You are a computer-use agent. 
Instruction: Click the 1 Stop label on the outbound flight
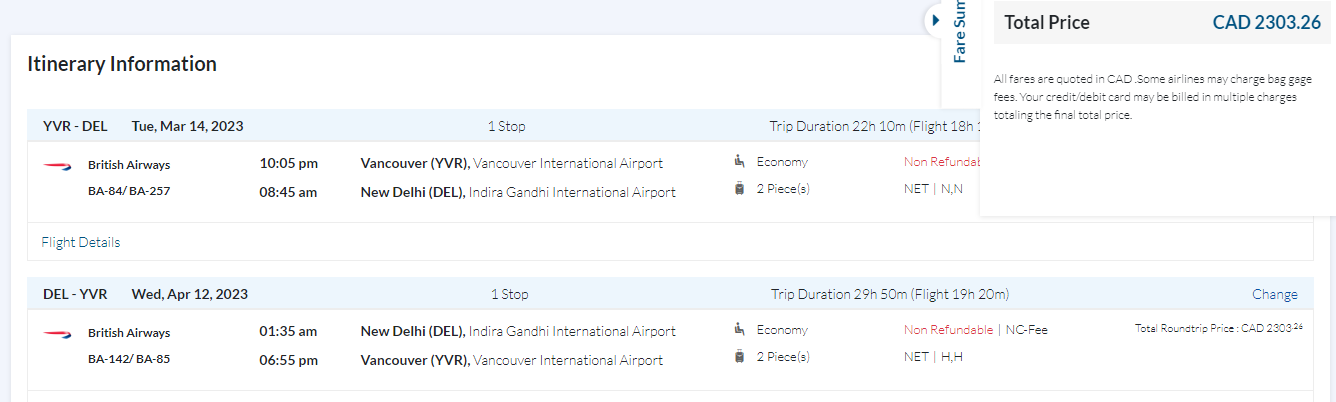[506, 126]
